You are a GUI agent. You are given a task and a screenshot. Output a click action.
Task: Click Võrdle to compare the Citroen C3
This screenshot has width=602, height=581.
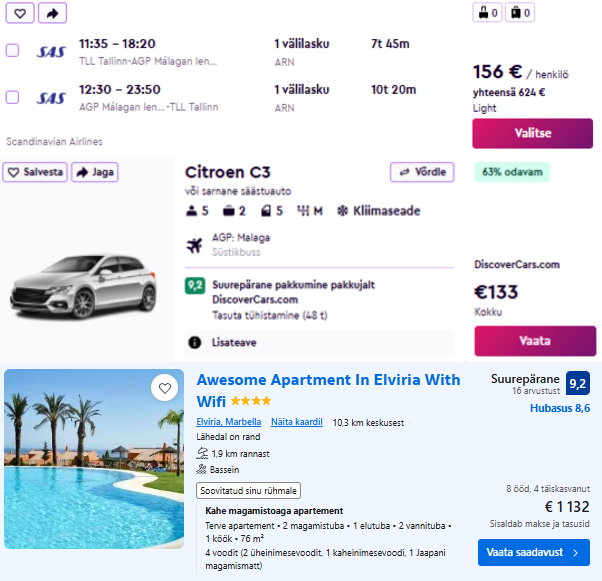pyautogui.click(x=422, y=172)
